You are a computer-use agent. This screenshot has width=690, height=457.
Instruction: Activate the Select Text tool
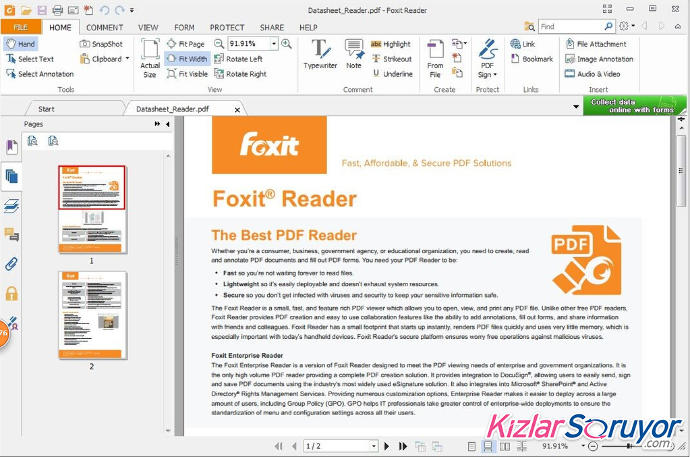pos(30,59)
